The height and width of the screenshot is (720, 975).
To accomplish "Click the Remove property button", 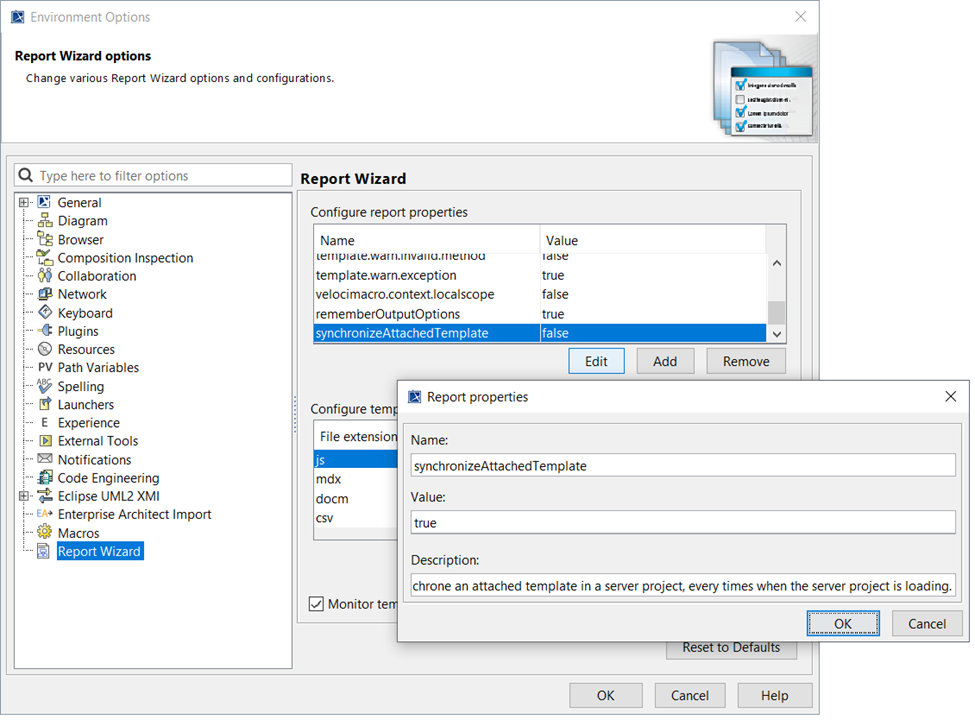I will [746, 361].
